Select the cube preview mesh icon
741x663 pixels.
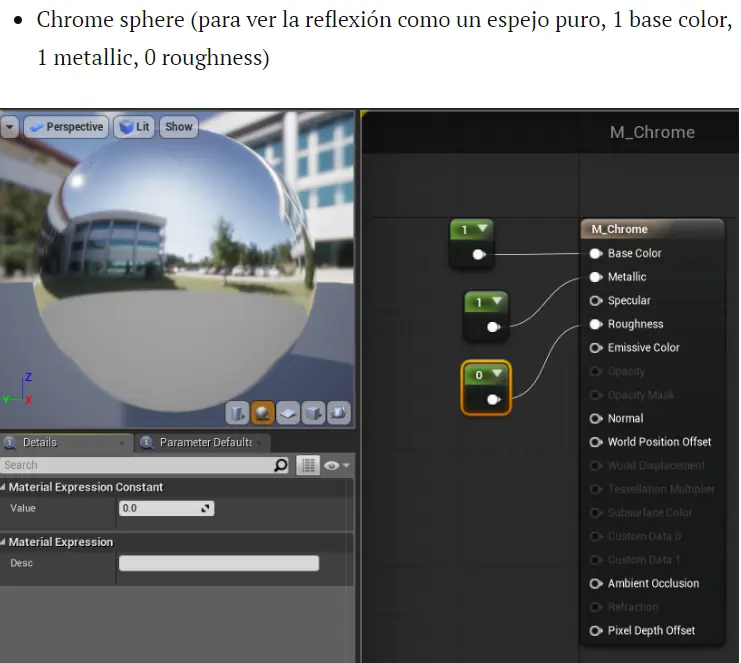tap(314, 413)
